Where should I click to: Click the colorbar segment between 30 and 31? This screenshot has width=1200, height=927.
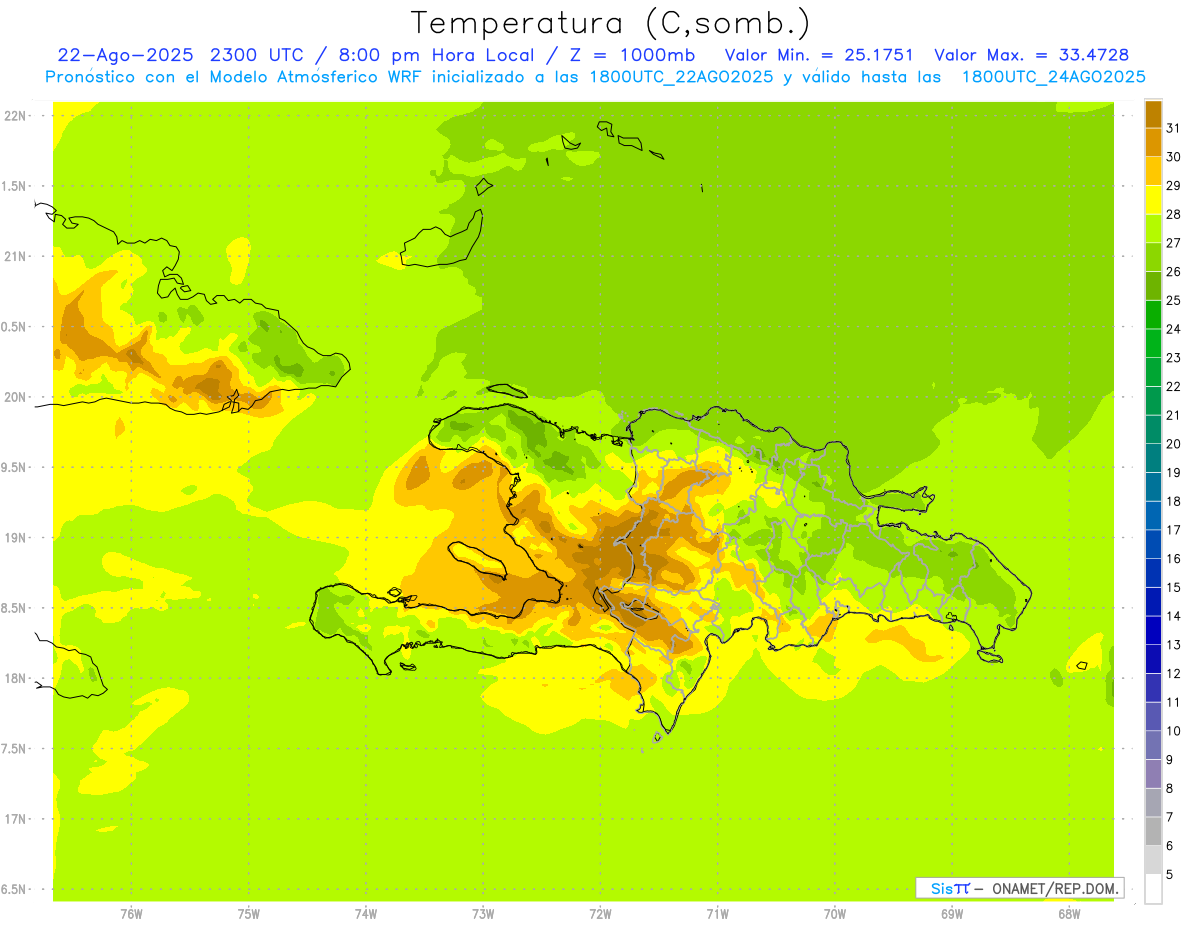1153,143
